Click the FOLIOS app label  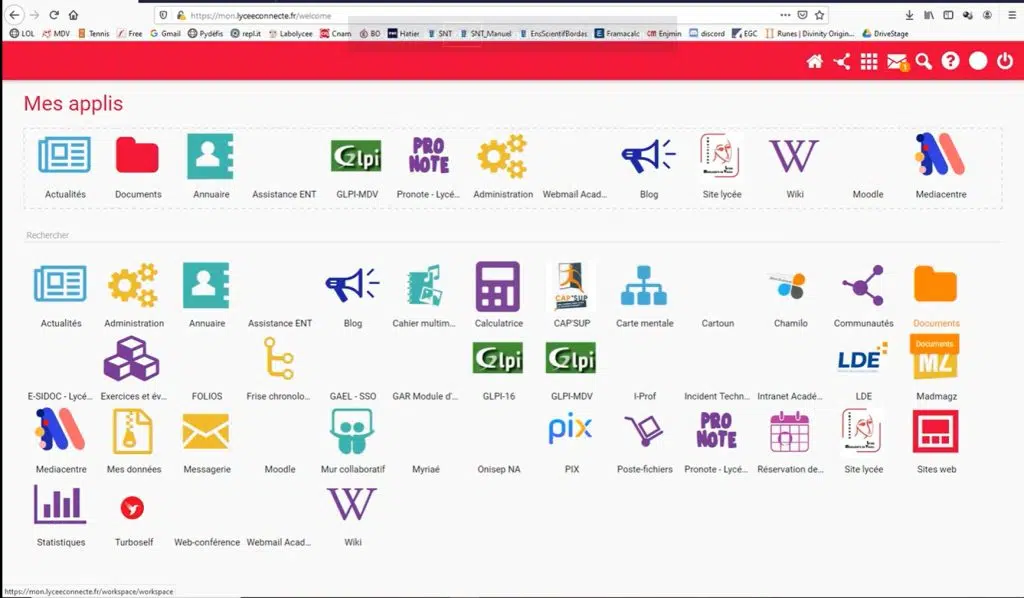tap(206, 396)
